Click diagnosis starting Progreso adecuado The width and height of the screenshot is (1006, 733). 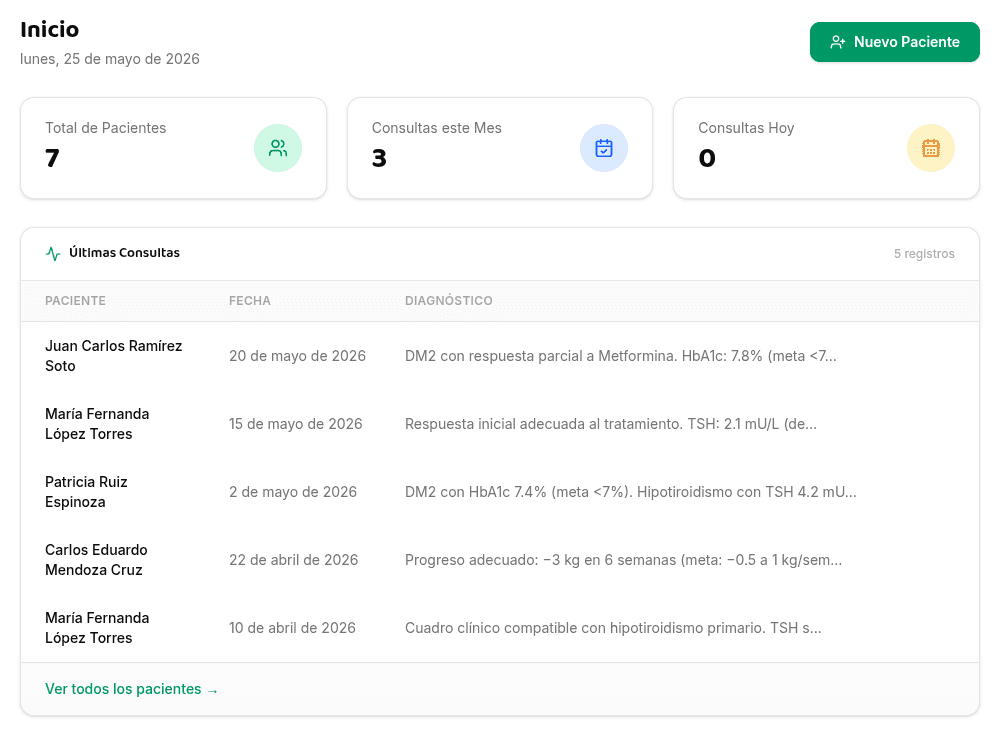pyautogui.click(x=623, y=560)
